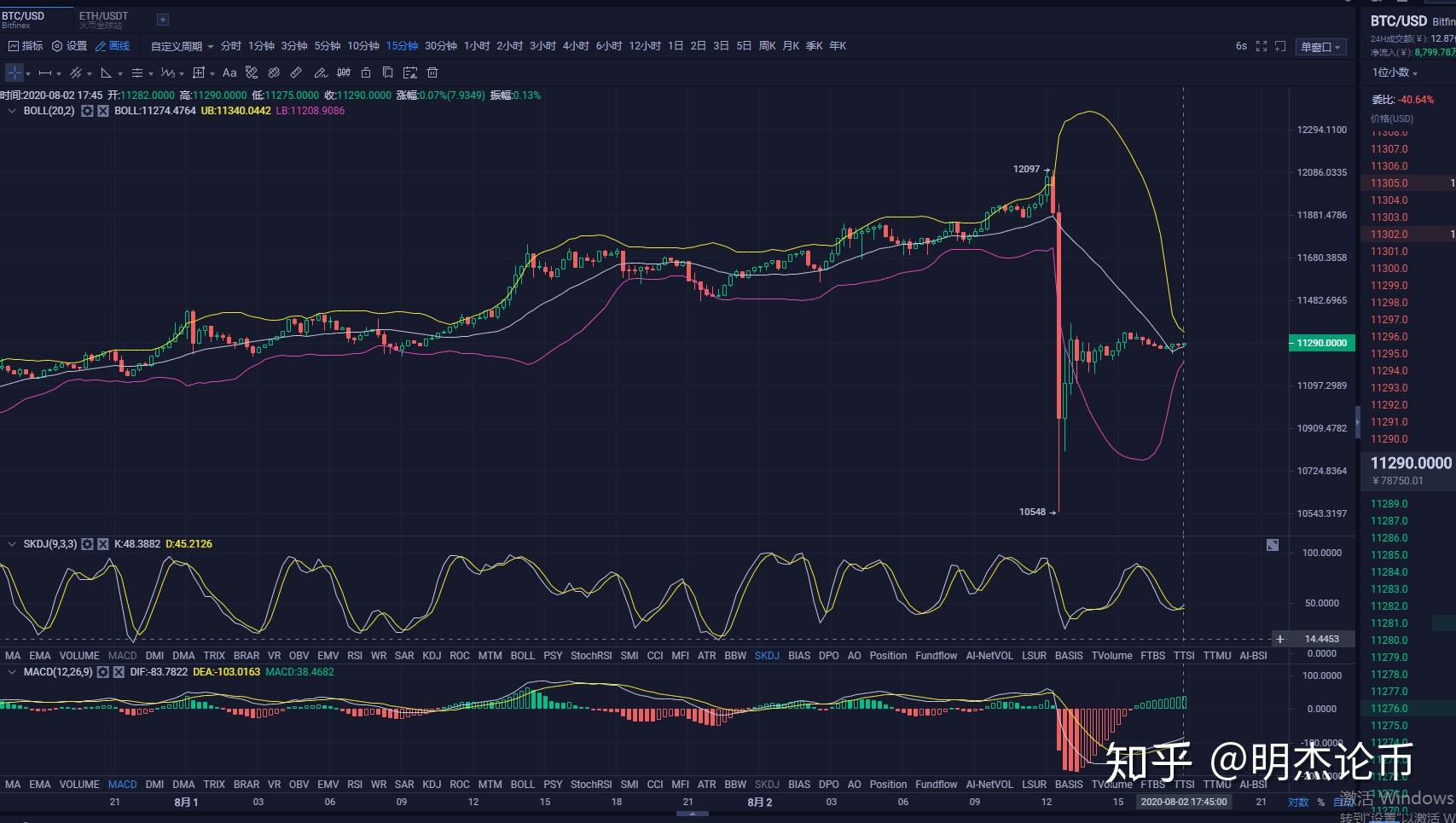
Task: Select the ruler measurement tool
Action: (296, 73)
